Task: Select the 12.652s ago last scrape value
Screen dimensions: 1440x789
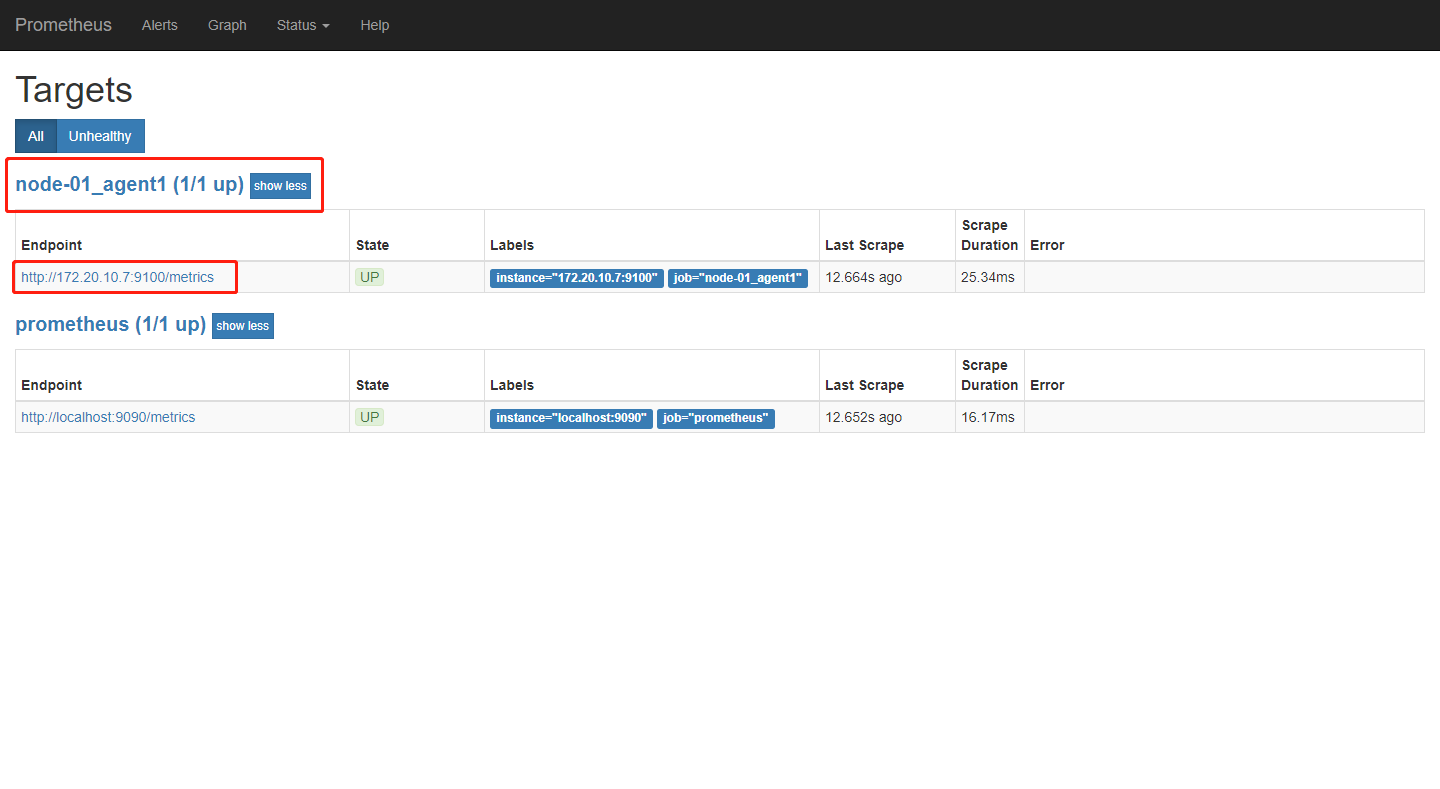Action: pos(864,417)
